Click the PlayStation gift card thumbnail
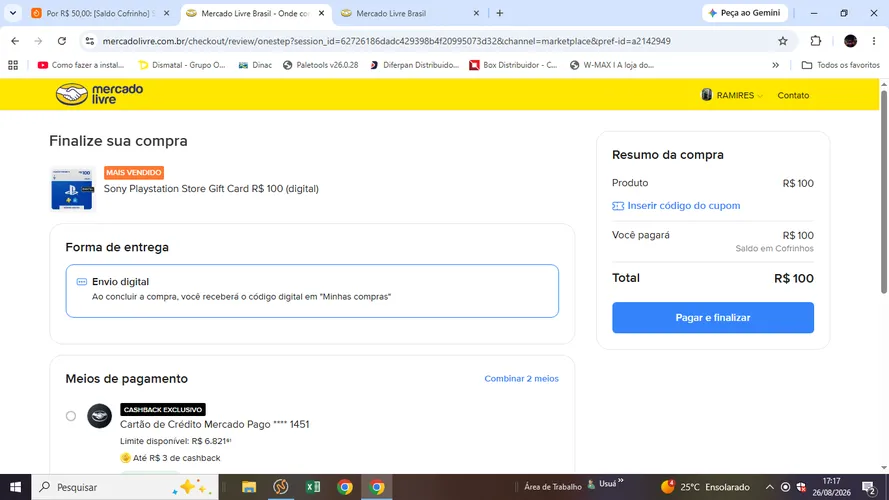 [71, 189]
